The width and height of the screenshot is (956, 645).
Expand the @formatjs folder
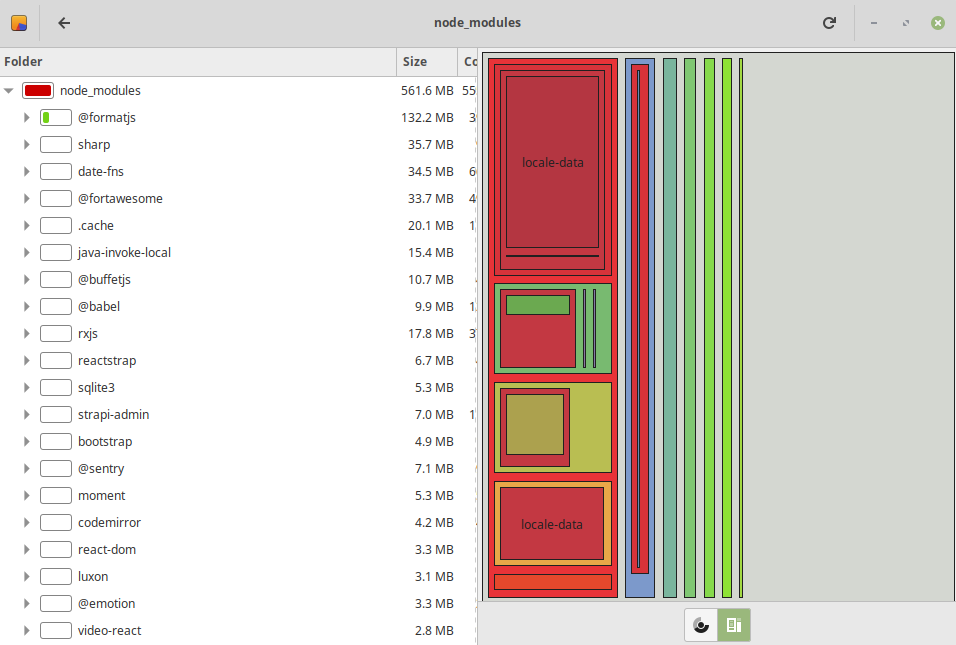(27, 118)
